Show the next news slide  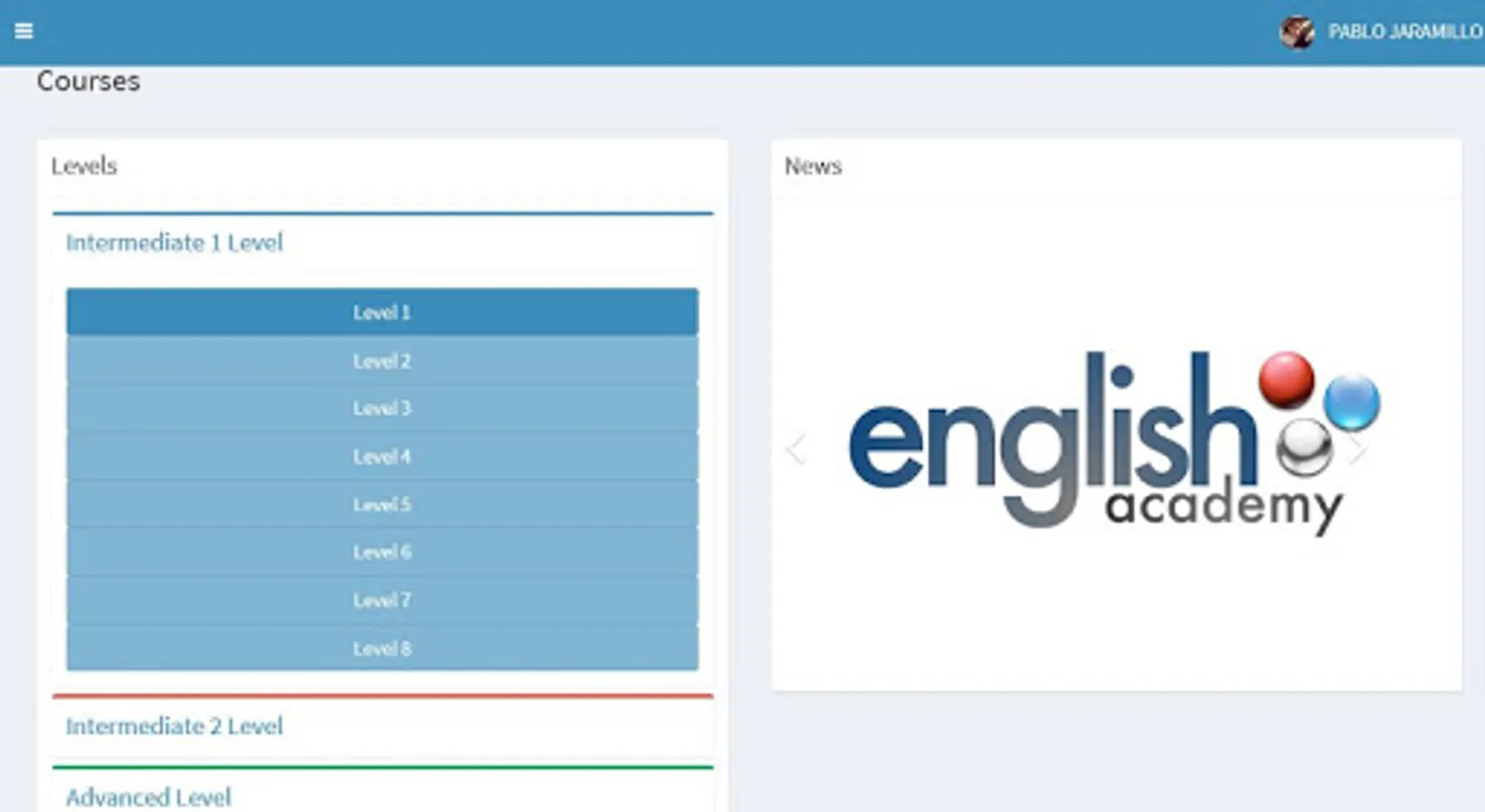click(1357, 448)
